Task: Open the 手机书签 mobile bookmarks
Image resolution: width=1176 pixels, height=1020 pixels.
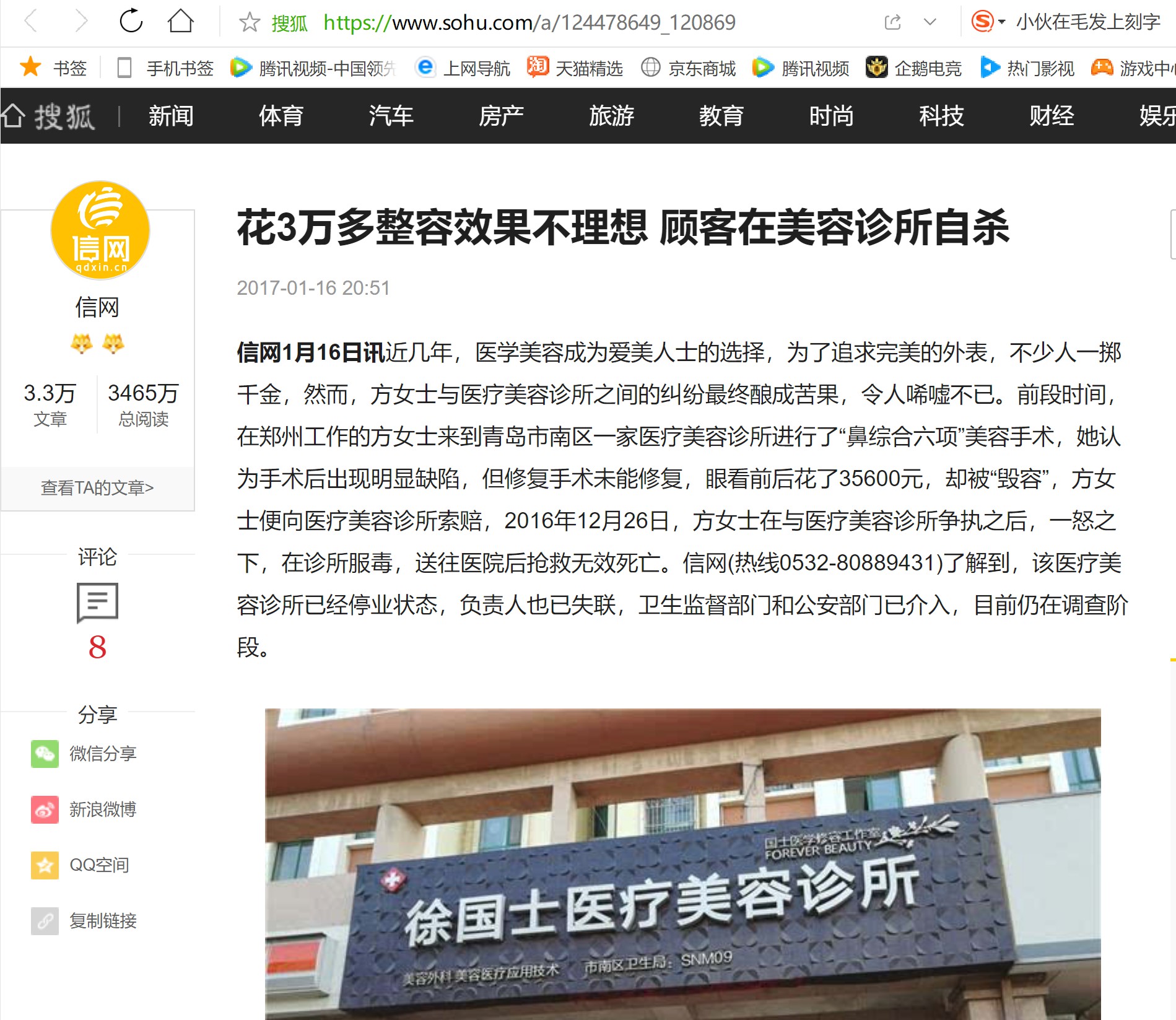Action: click(x=165, y=68)
